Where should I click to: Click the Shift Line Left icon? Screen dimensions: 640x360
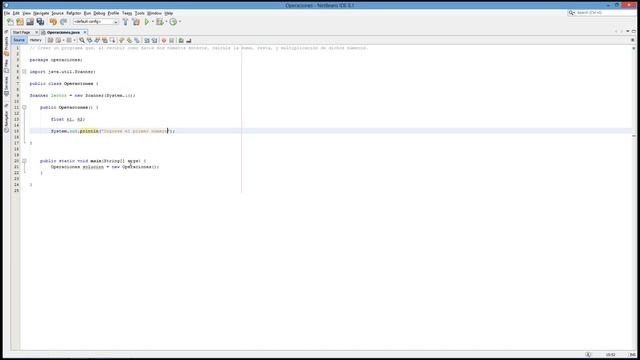(147, 40)
